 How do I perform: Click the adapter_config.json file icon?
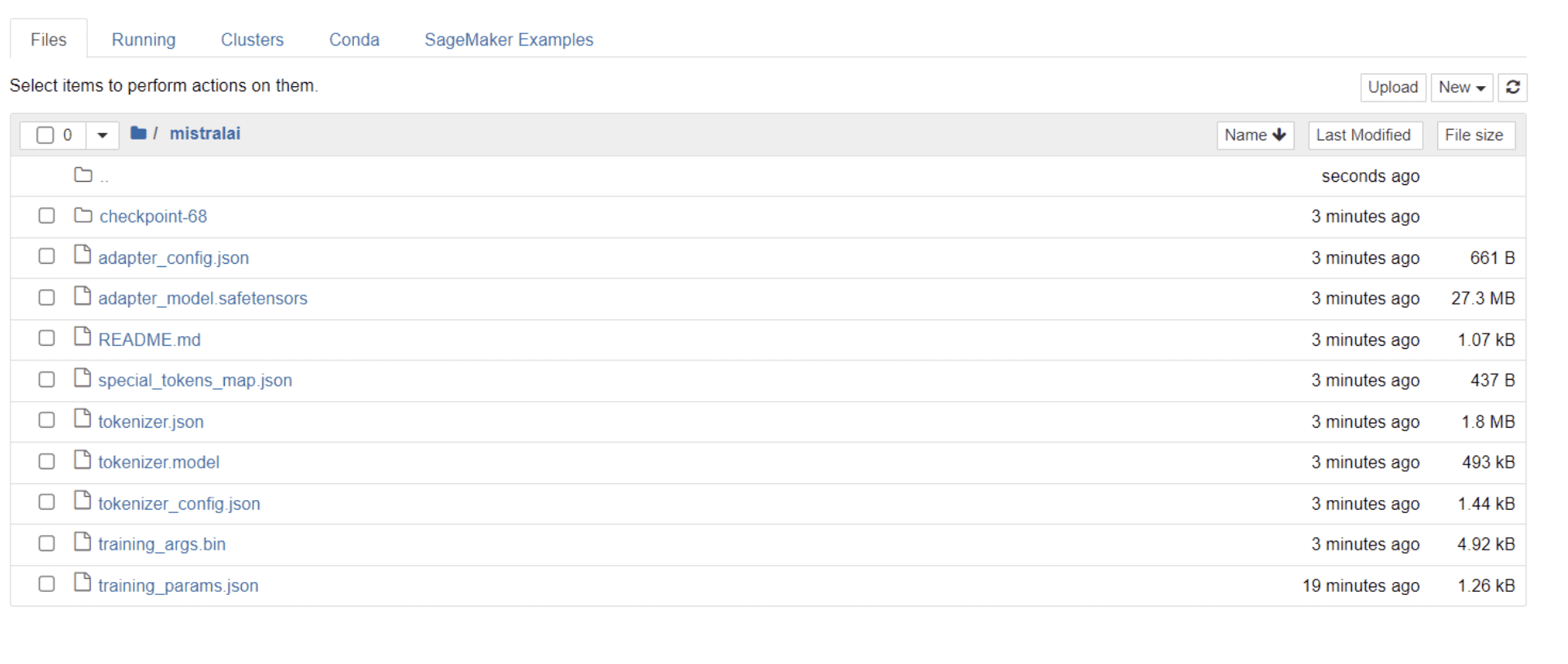(x=82, y=255)
